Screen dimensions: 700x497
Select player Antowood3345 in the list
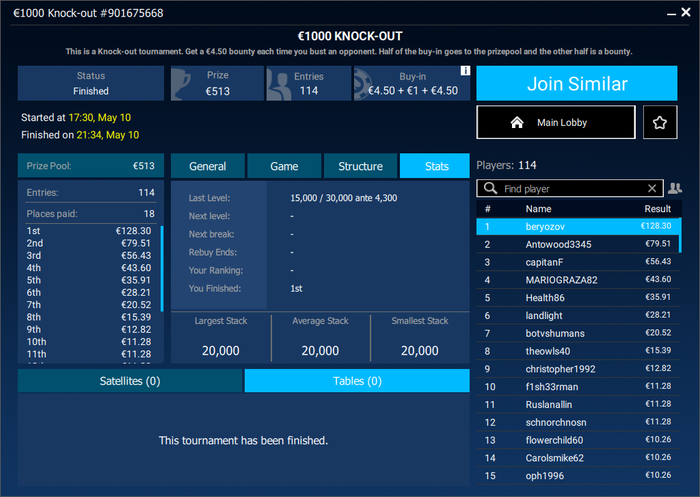(578, 244)
